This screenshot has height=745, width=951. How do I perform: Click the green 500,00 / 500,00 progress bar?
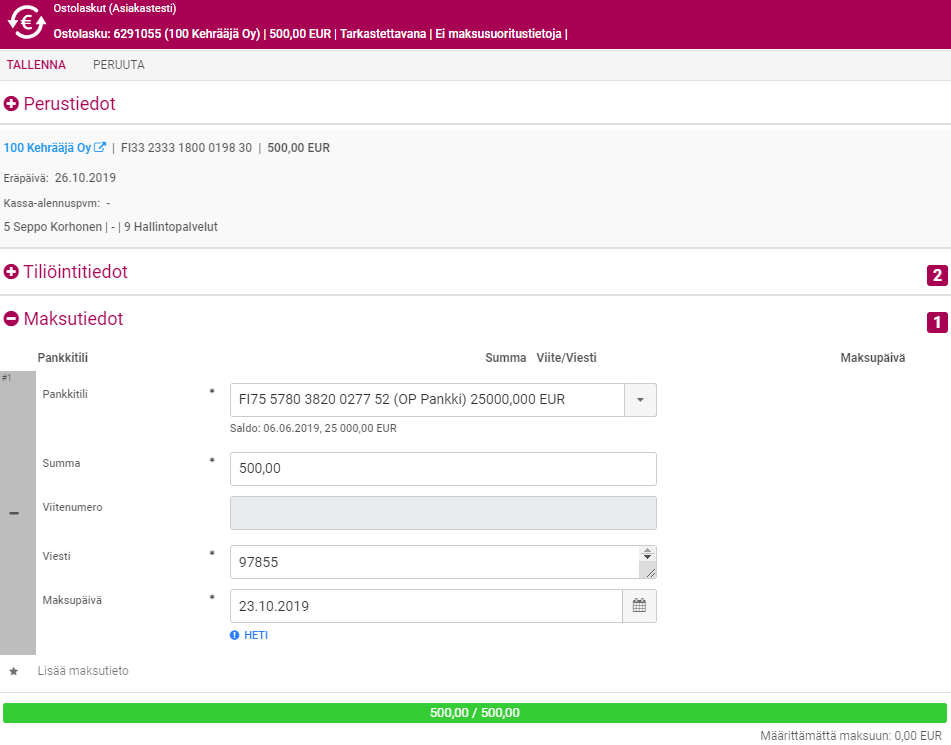(475, 713)
